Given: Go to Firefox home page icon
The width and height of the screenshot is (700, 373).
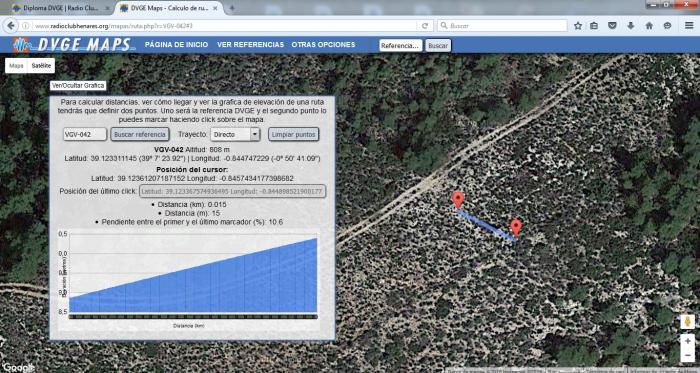Looking at the screenshot, I should (649, 26).
